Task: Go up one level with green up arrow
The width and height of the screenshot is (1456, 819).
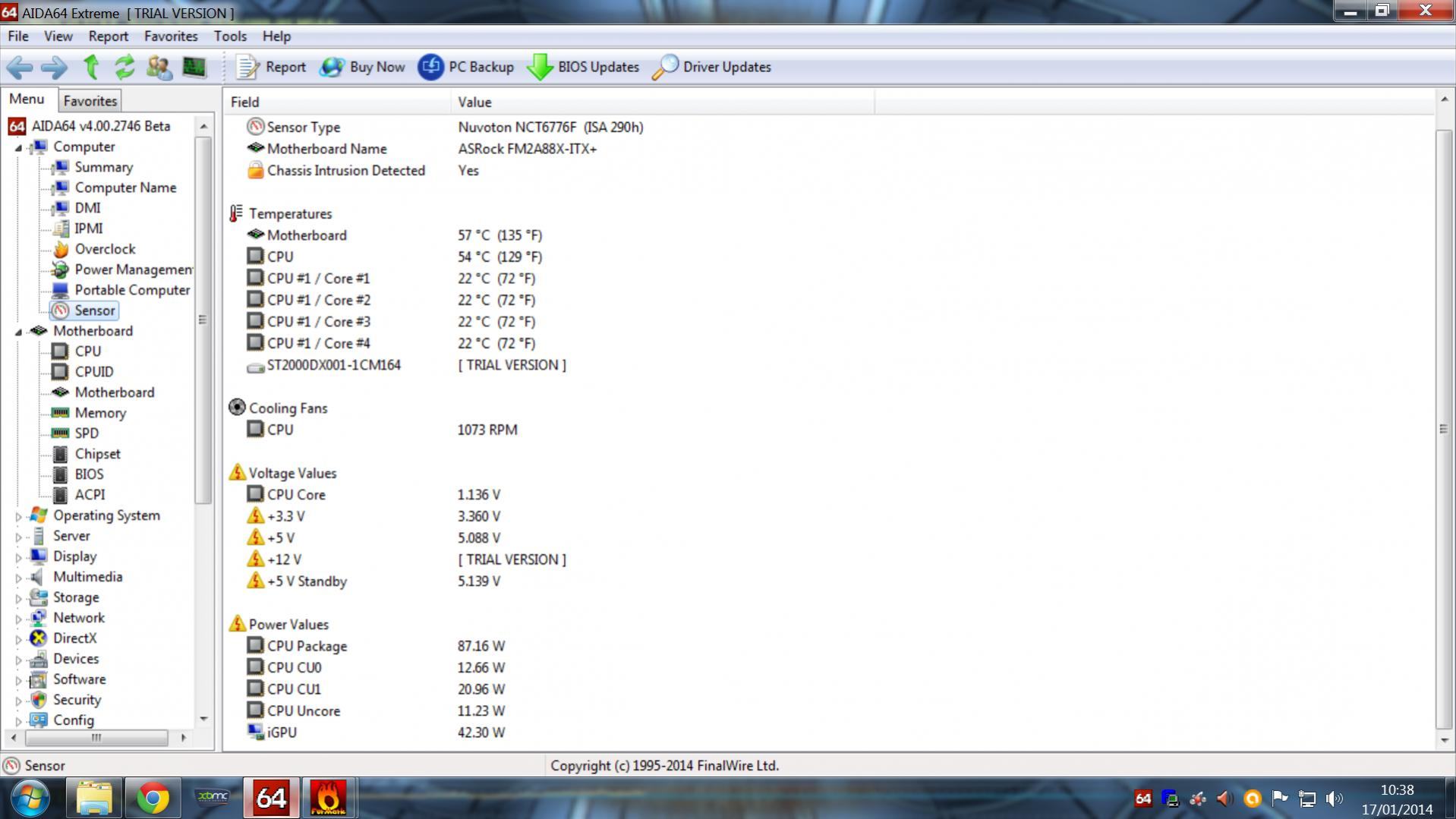Action: pyautogui.click(x=91, y=68)
